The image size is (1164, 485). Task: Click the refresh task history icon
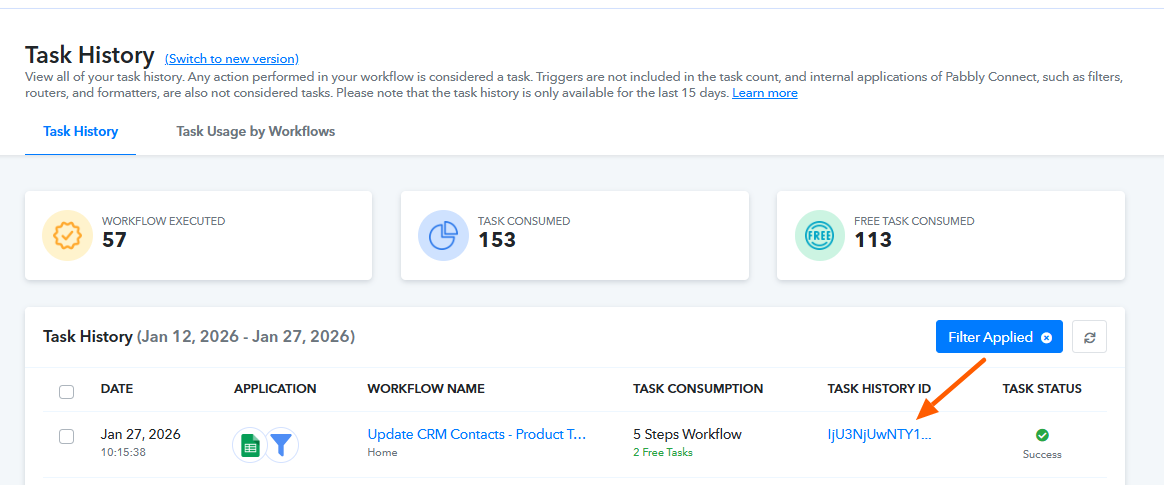coord(1089,338)
